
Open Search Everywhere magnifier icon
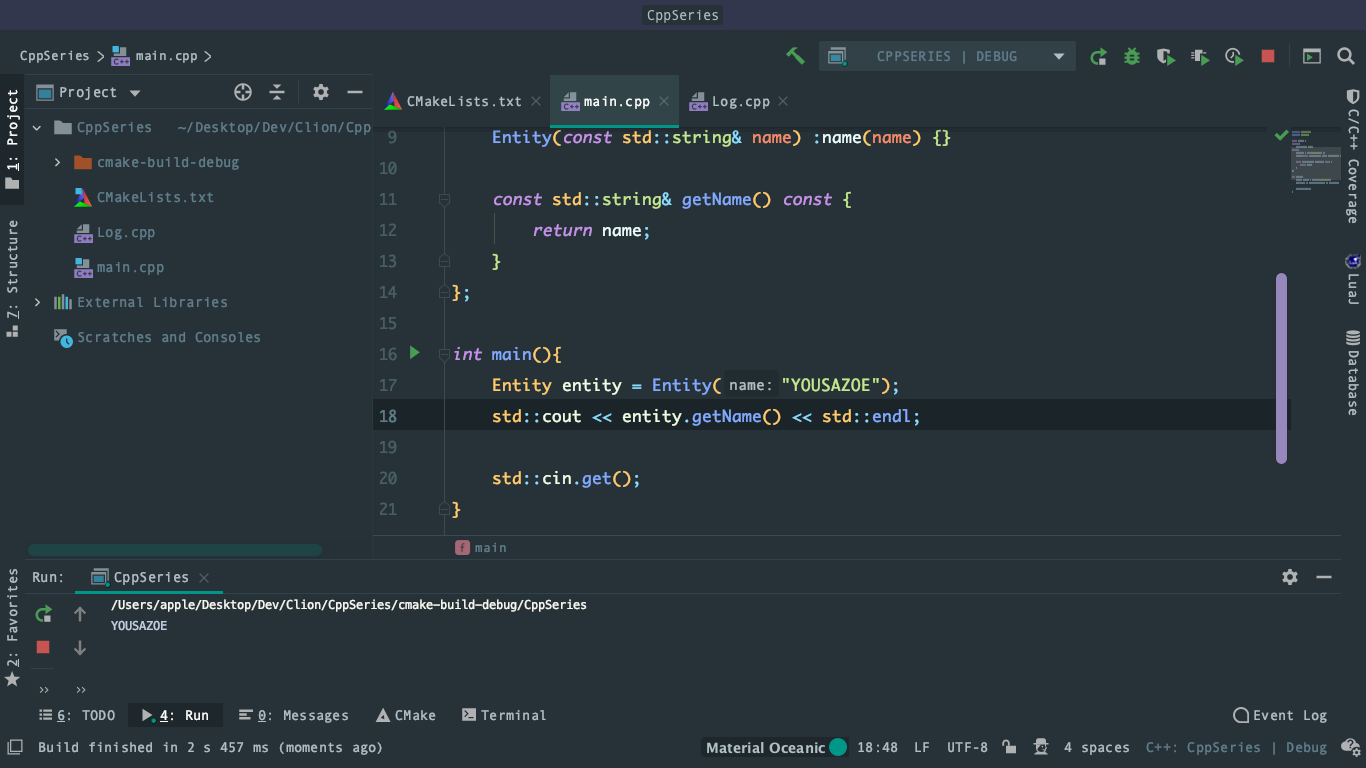click(x=1346, y=57)
